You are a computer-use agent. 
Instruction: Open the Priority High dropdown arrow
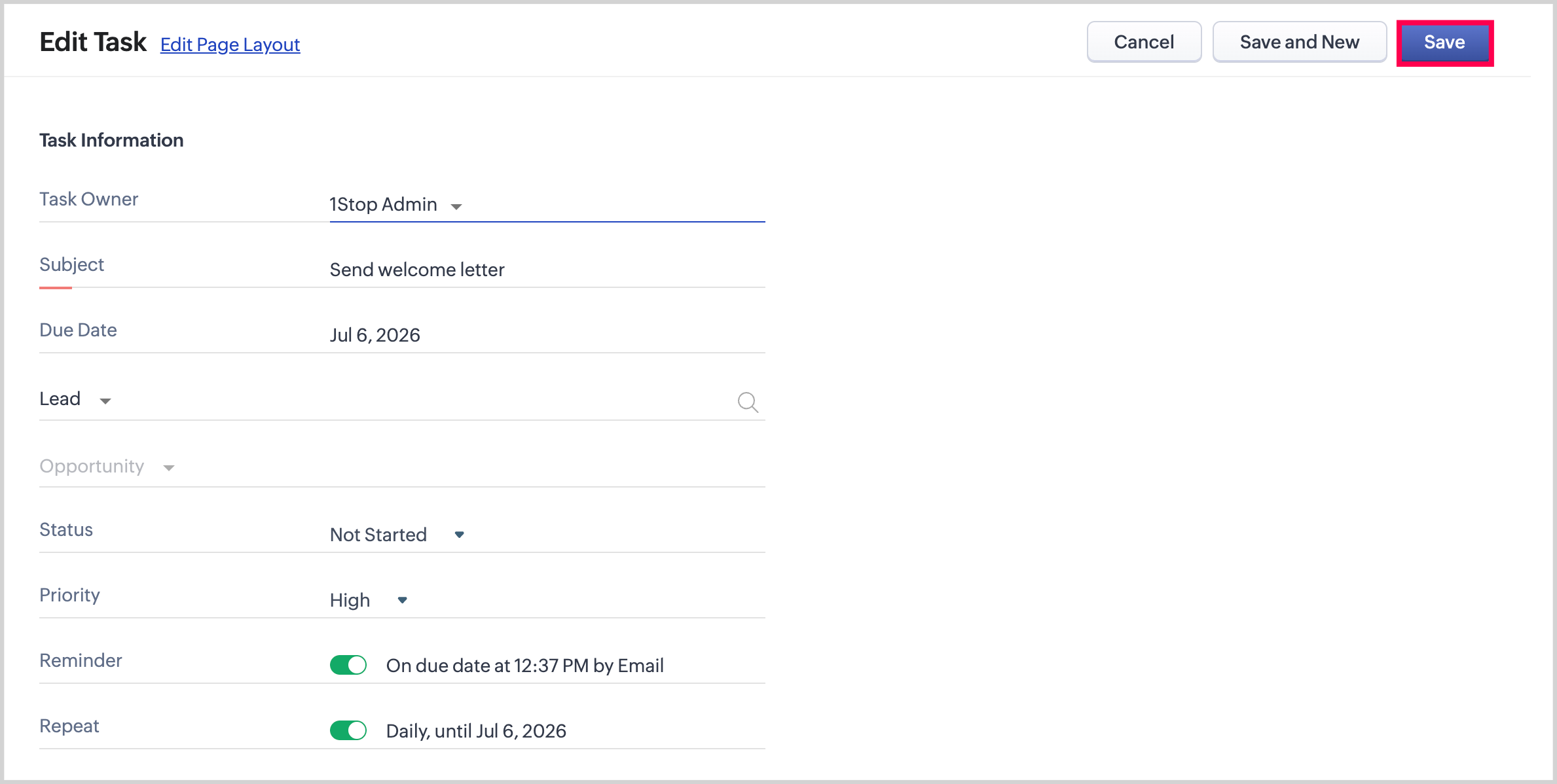pos(403,600)
